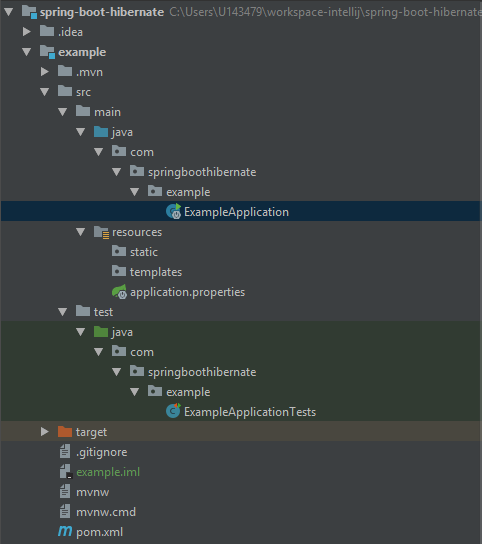
Task: Select the application.properties file
Action: 187,292
